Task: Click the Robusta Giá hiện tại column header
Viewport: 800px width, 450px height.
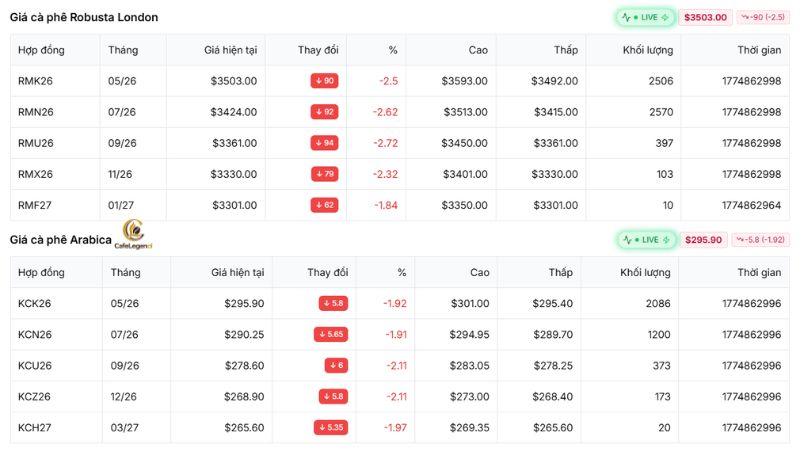Action: tap(231, 50)
